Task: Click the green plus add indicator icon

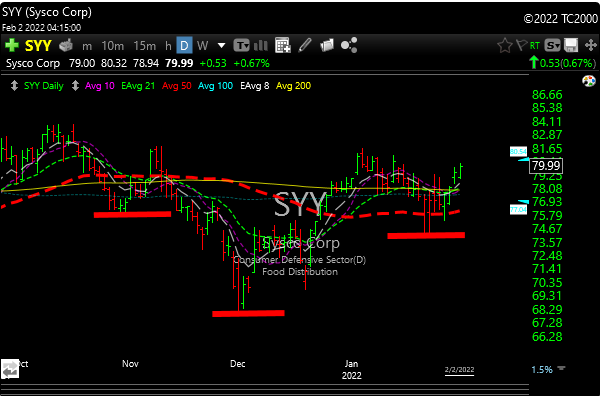Action: tap(11, 45)
